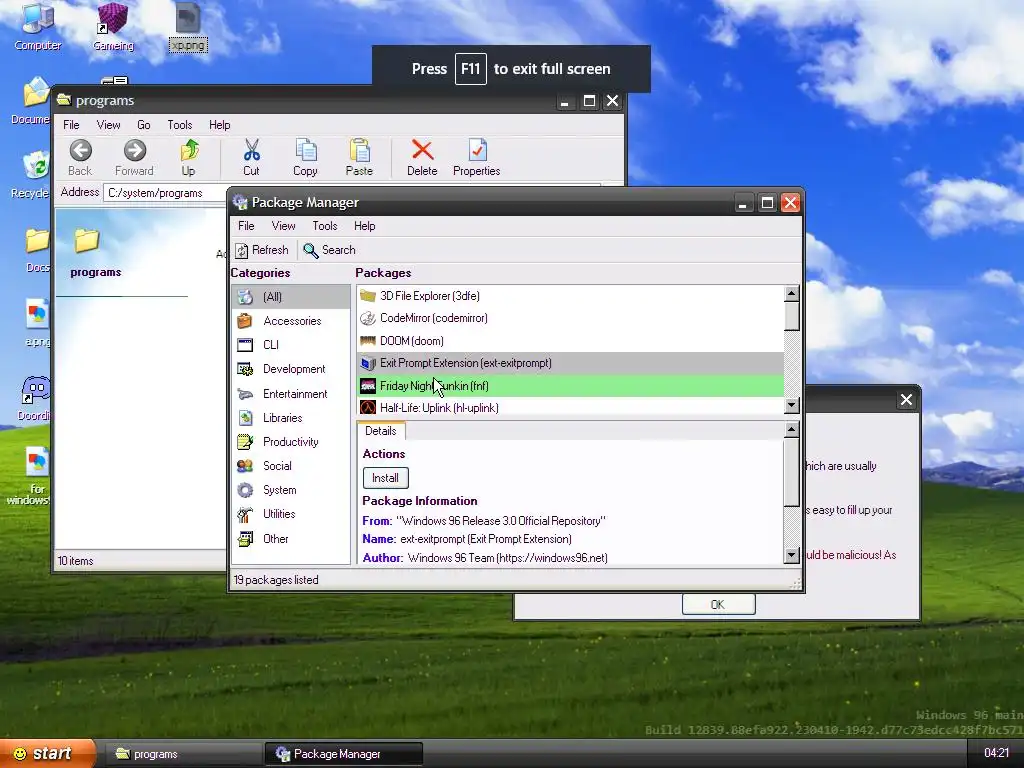1024x768 pixels.
Task: Select the Development category
Action: [291, 369]
